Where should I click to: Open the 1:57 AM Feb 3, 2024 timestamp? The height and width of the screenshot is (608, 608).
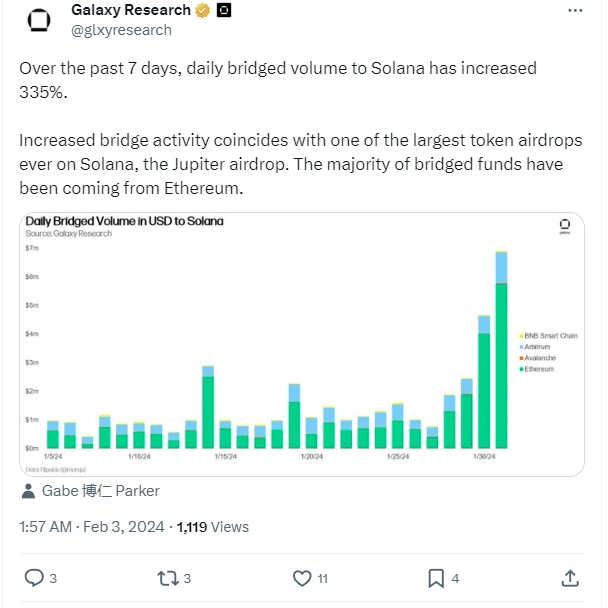point(92,527)
